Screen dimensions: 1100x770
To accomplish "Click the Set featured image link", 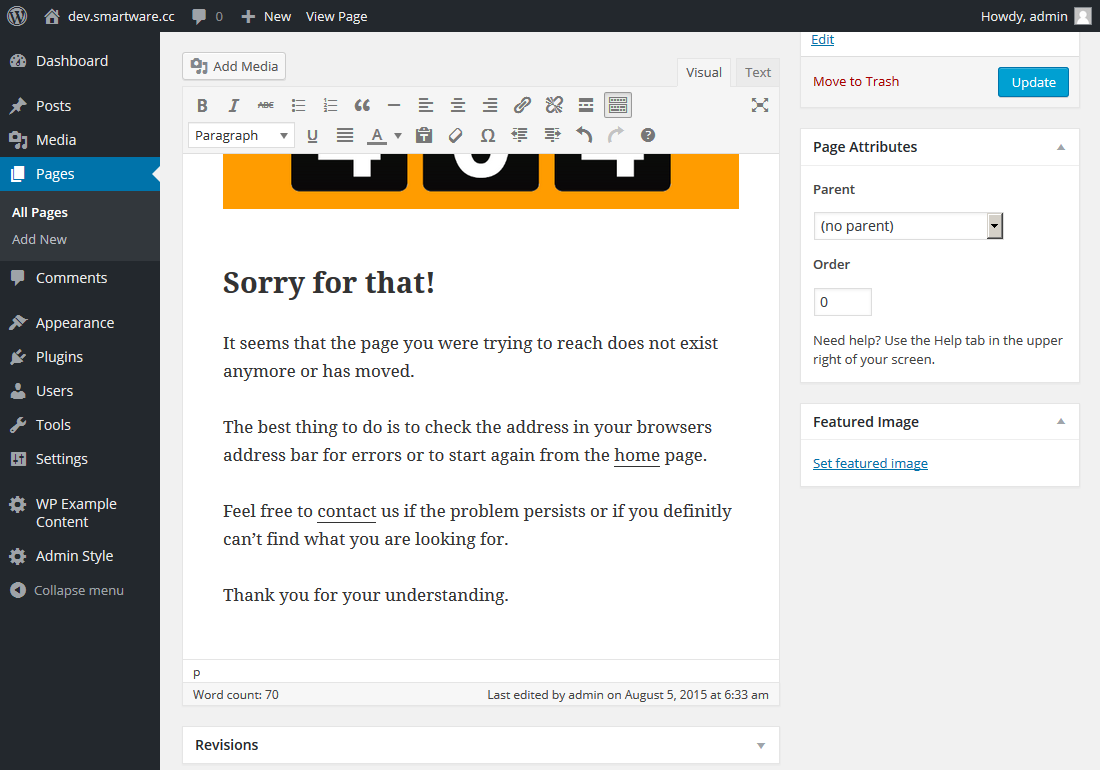I will pos(870,463).
